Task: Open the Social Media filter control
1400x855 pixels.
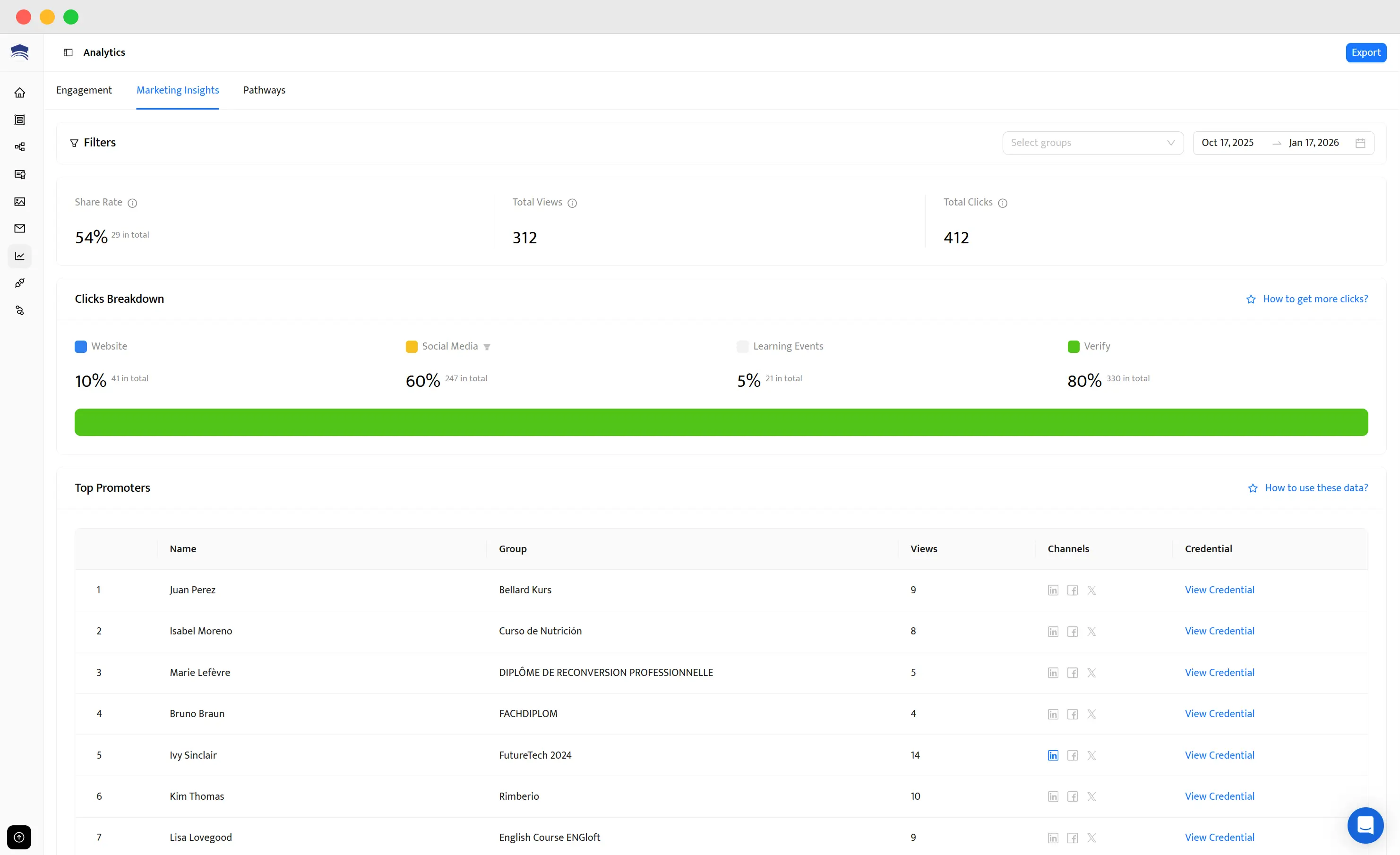Action: click(488, 347)
